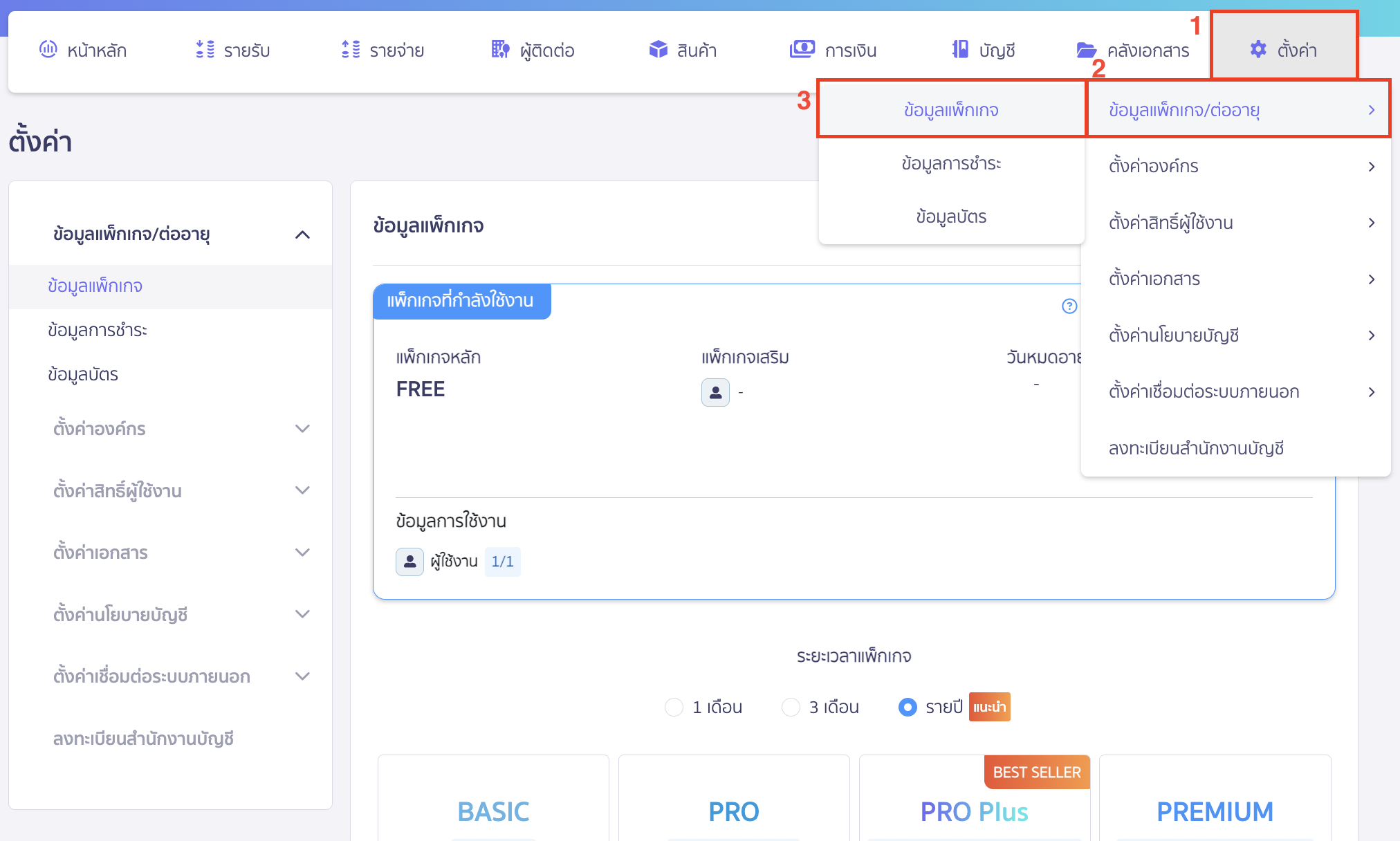
Task: Click the help question mark icon
Action: point(1069,306)
